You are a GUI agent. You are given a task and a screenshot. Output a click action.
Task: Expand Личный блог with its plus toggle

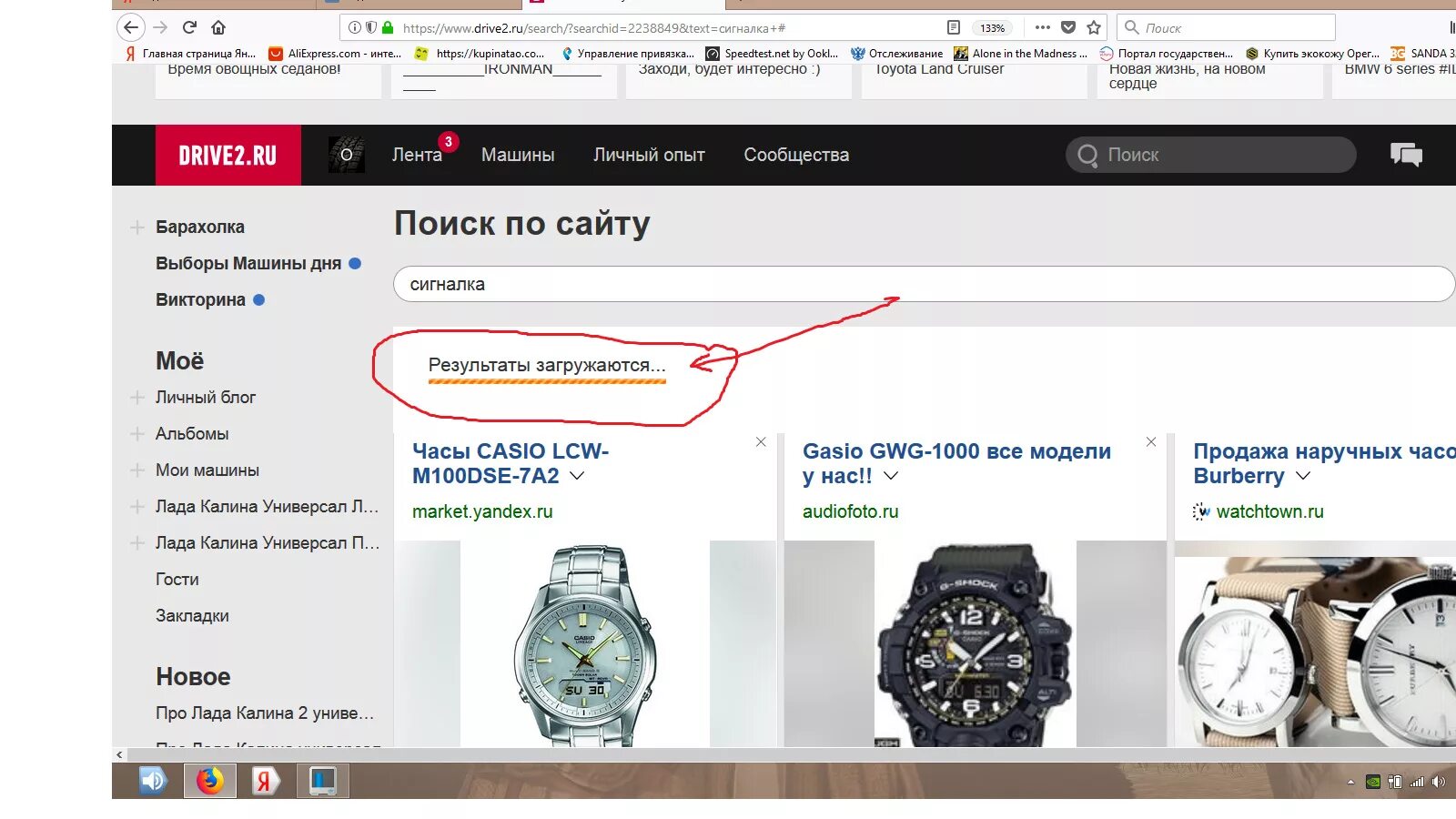pos(136,397)
